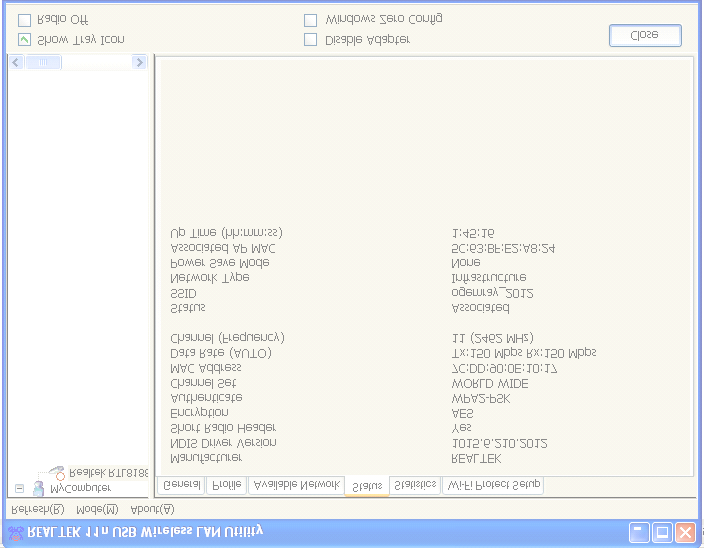The width and height of the screenshot is (704, 548).
Task: Click the Realtek app icon in title bar
Action: (16, 533)
